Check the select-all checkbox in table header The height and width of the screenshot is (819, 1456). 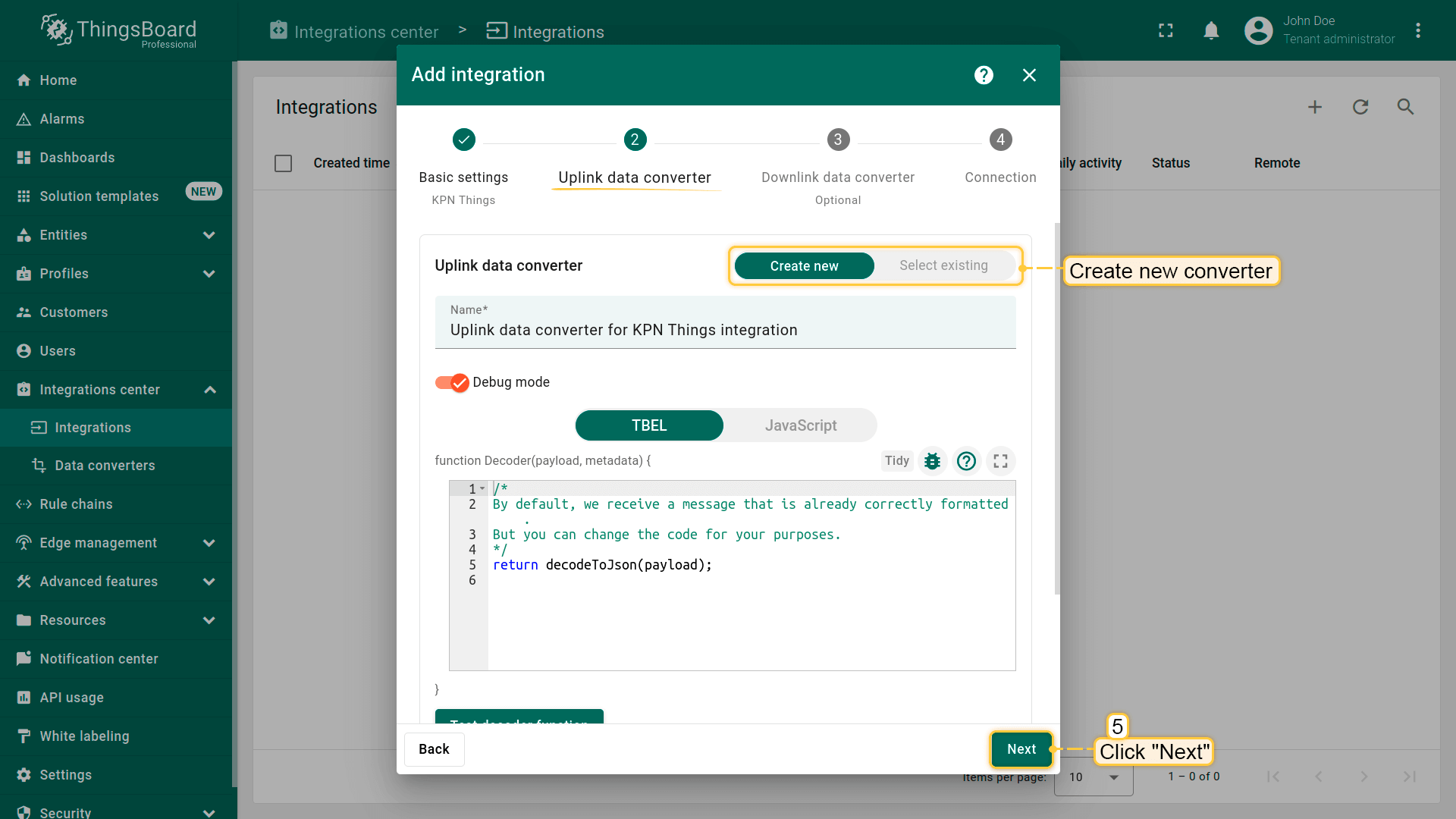283,163
